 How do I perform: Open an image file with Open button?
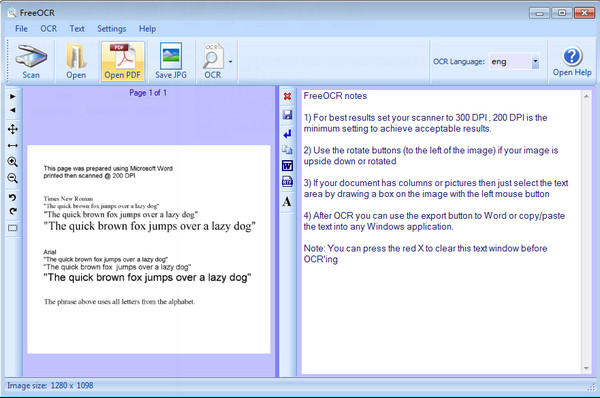pyautogui.click(x=76, y=62)
